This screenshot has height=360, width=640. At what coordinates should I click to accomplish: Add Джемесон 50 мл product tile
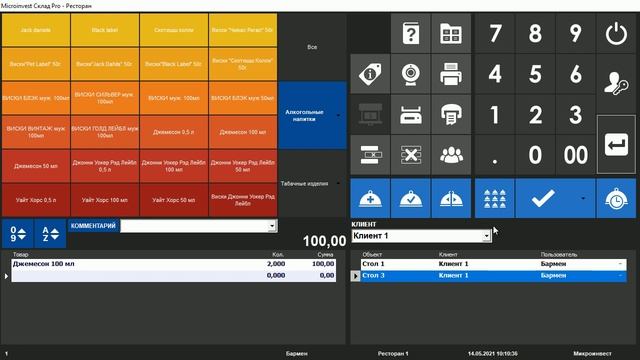36,166
